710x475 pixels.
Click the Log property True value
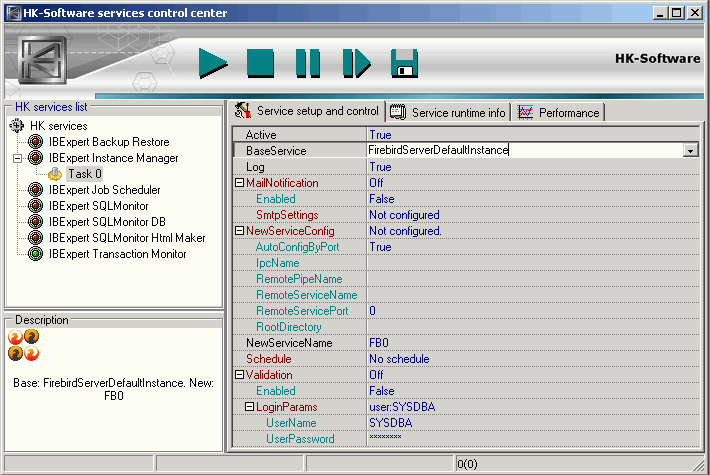[380, 167]
